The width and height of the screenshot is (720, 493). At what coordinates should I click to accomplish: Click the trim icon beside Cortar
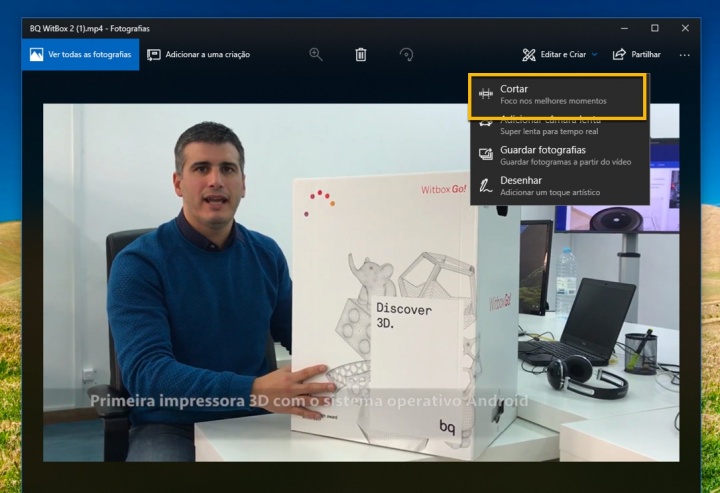point(486,94)
